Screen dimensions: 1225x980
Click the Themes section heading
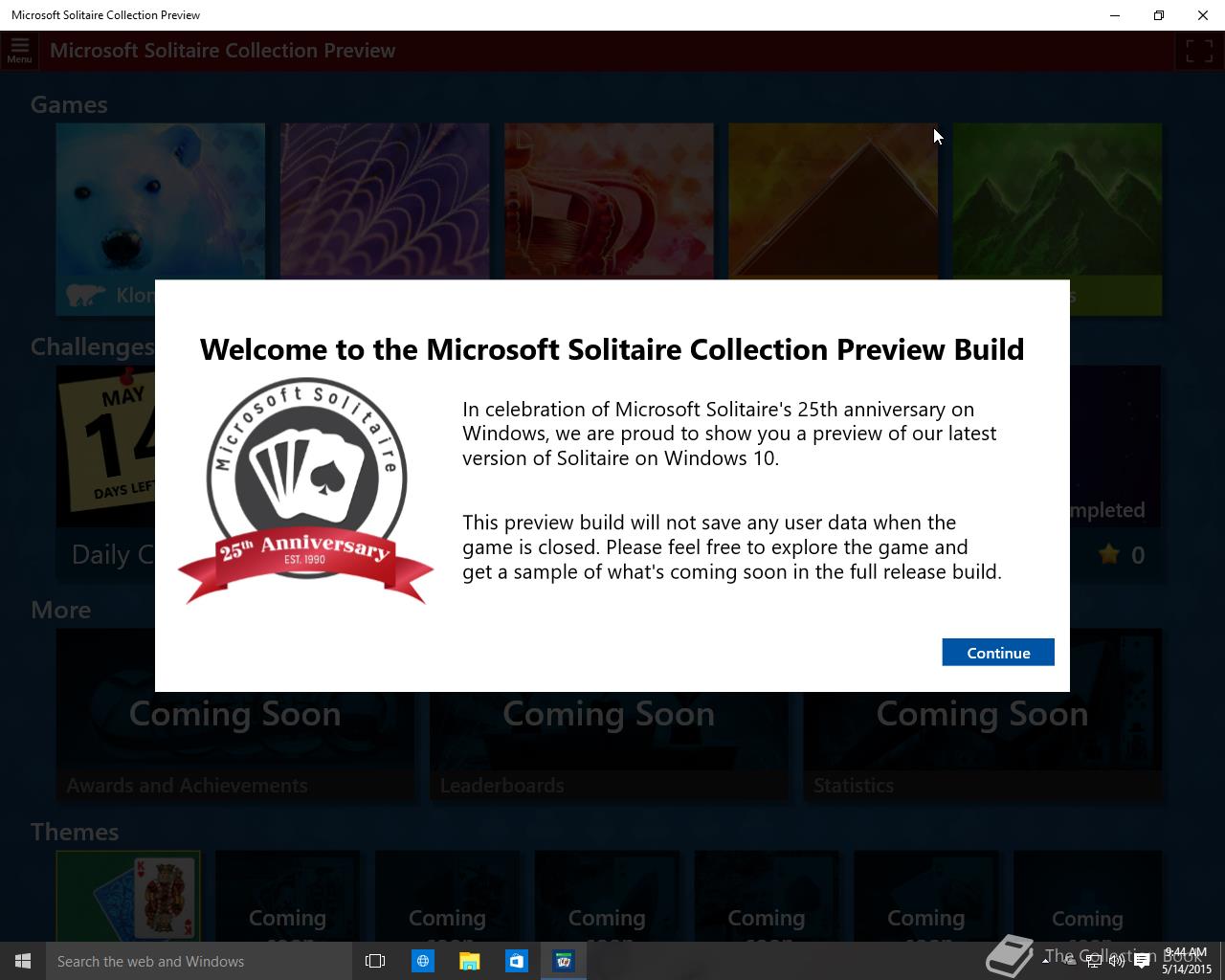click(75, 832)
